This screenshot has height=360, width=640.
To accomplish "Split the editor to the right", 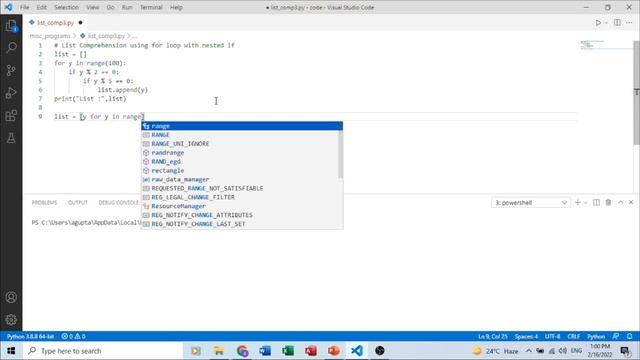I will tap(617, 23).
